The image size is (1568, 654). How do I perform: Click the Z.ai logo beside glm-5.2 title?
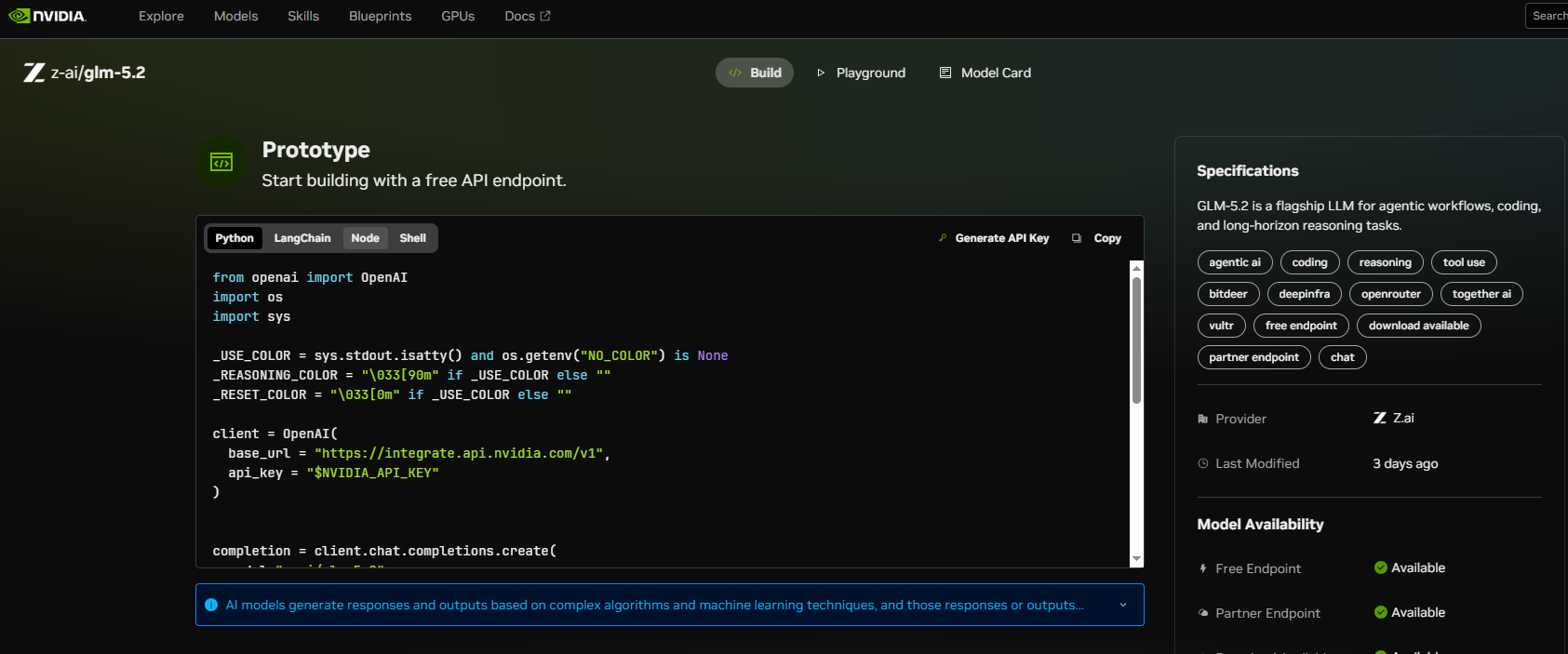pos(34,73)
